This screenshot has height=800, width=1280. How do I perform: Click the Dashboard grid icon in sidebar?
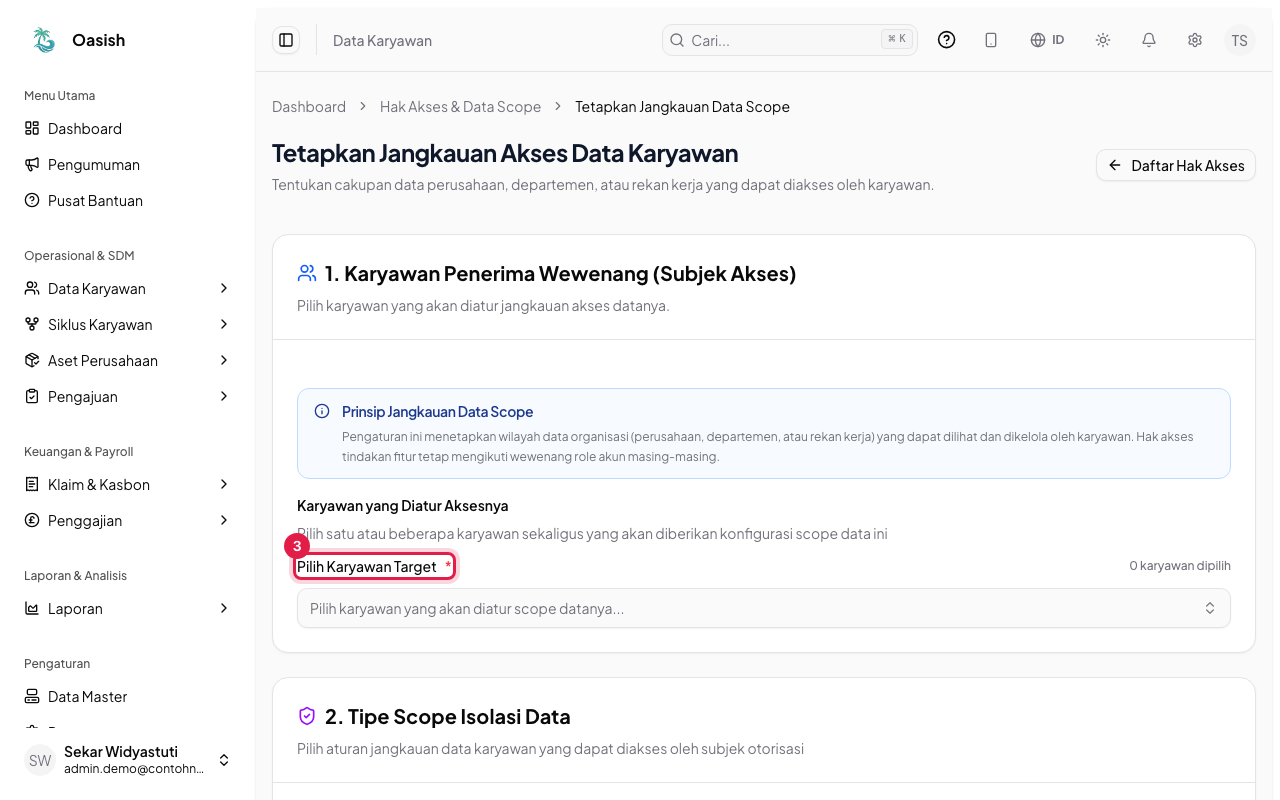32,128
